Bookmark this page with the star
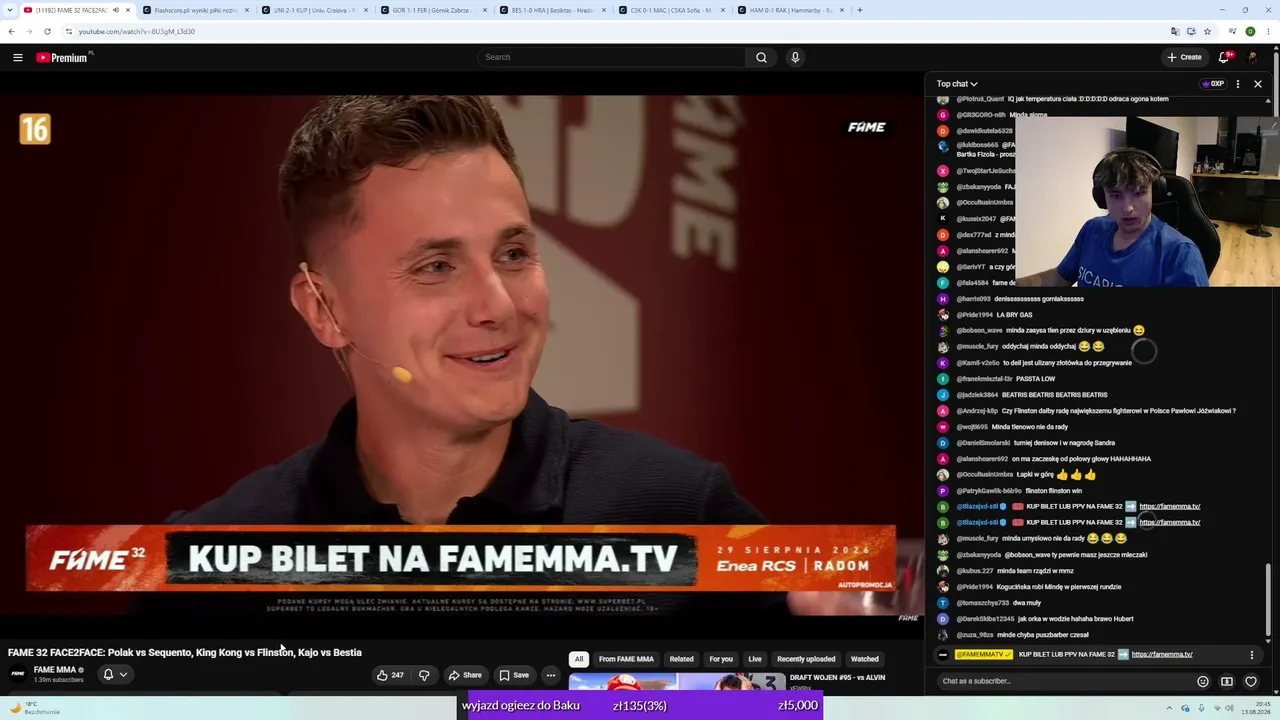Image resolution: width=1280 pixels, height=720 pixels. click(1207, 31)
